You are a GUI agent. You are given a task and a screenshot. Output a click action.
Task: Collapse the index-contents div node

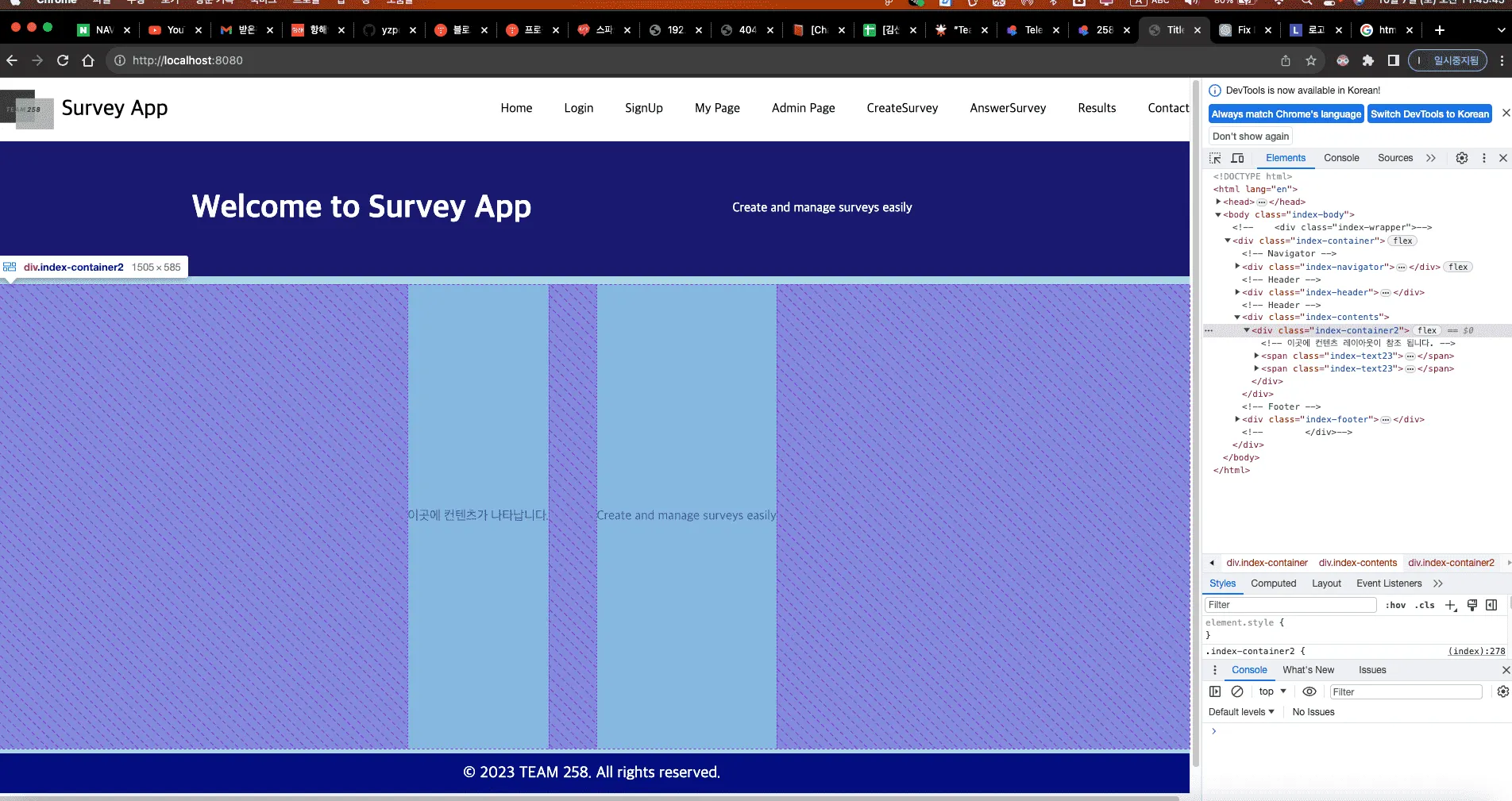point(1237,317)
